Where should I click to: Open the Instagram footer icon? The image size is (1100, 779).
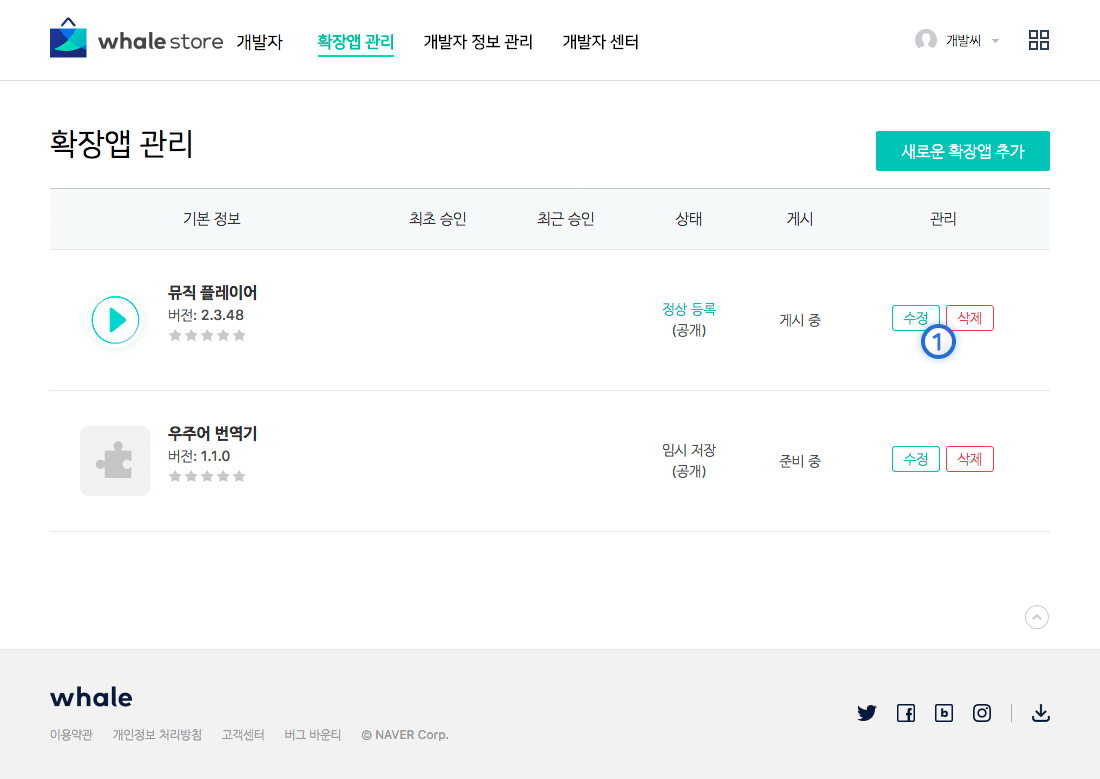point(982,713)
